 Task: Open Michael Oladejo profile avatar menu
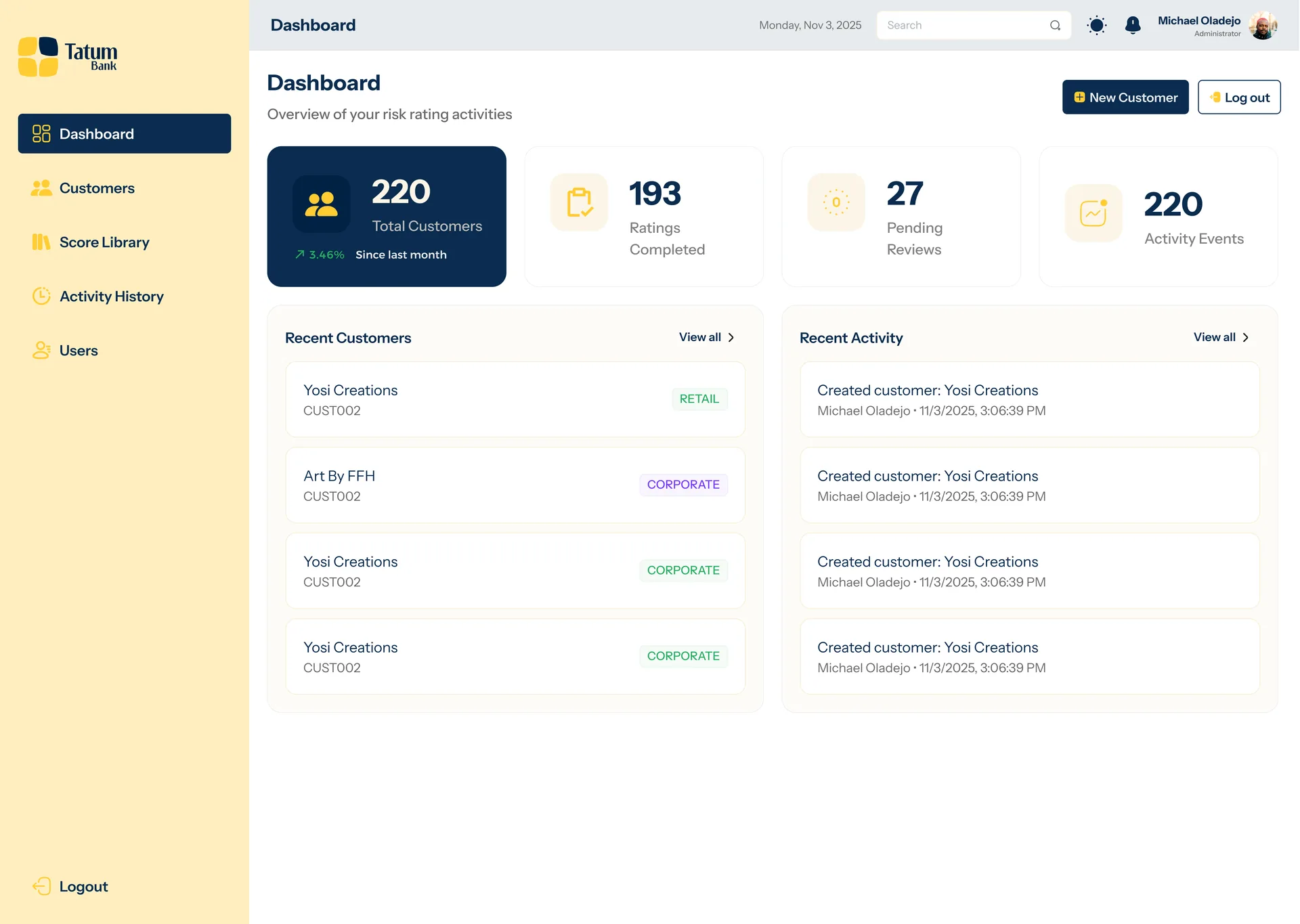point(1262,26)
